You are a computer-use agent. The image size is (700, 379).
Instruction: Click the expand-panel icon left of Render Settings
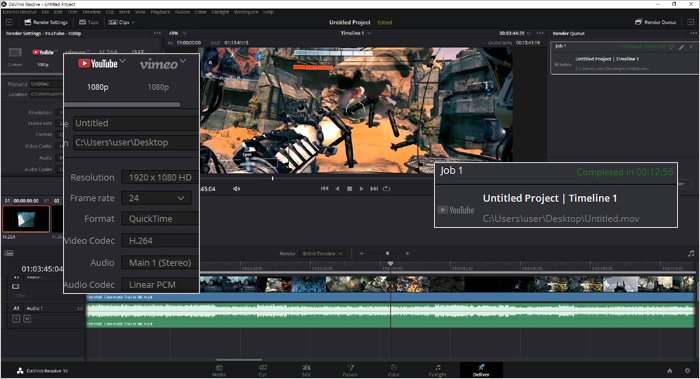point(9,22)
